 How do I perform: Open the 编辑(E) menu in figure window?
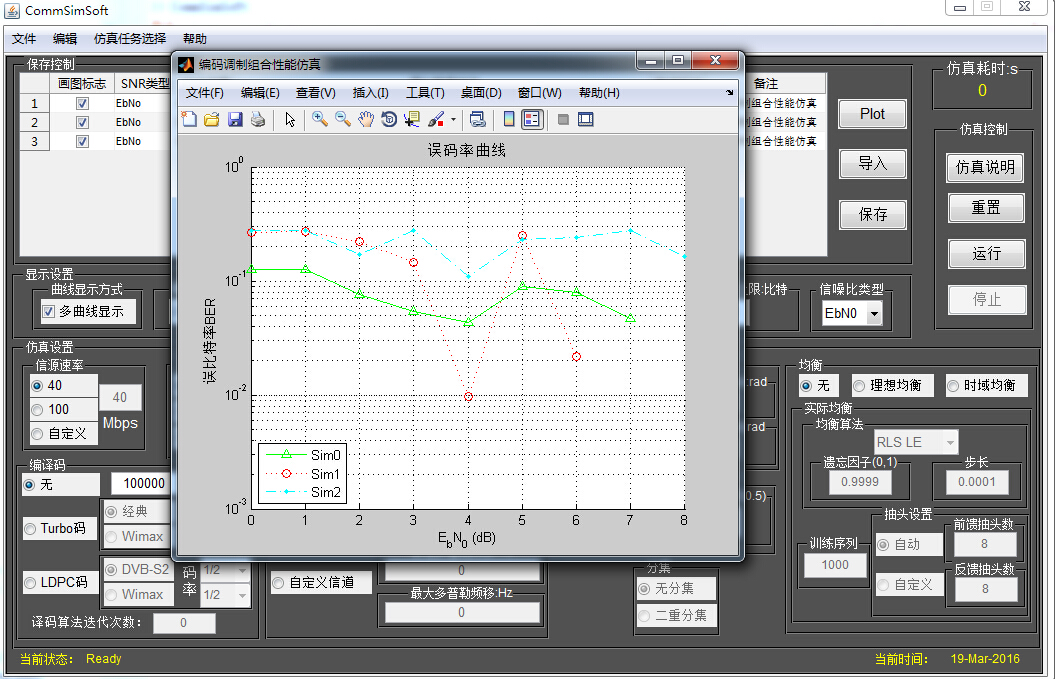click(x=260, y=93)
